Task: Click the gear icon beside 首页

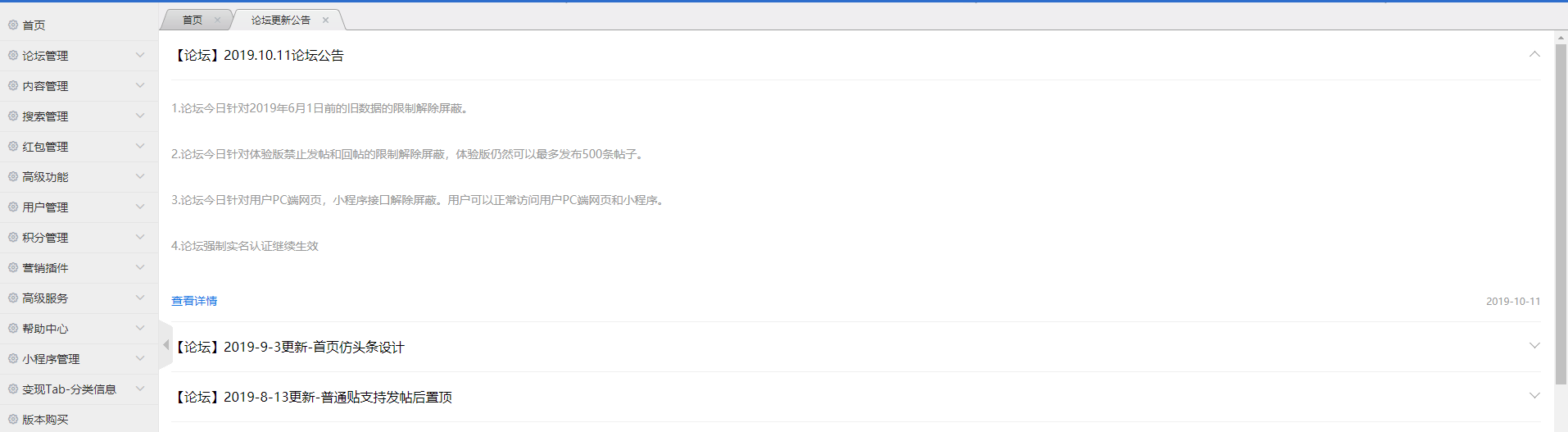Action: [13, 25]
